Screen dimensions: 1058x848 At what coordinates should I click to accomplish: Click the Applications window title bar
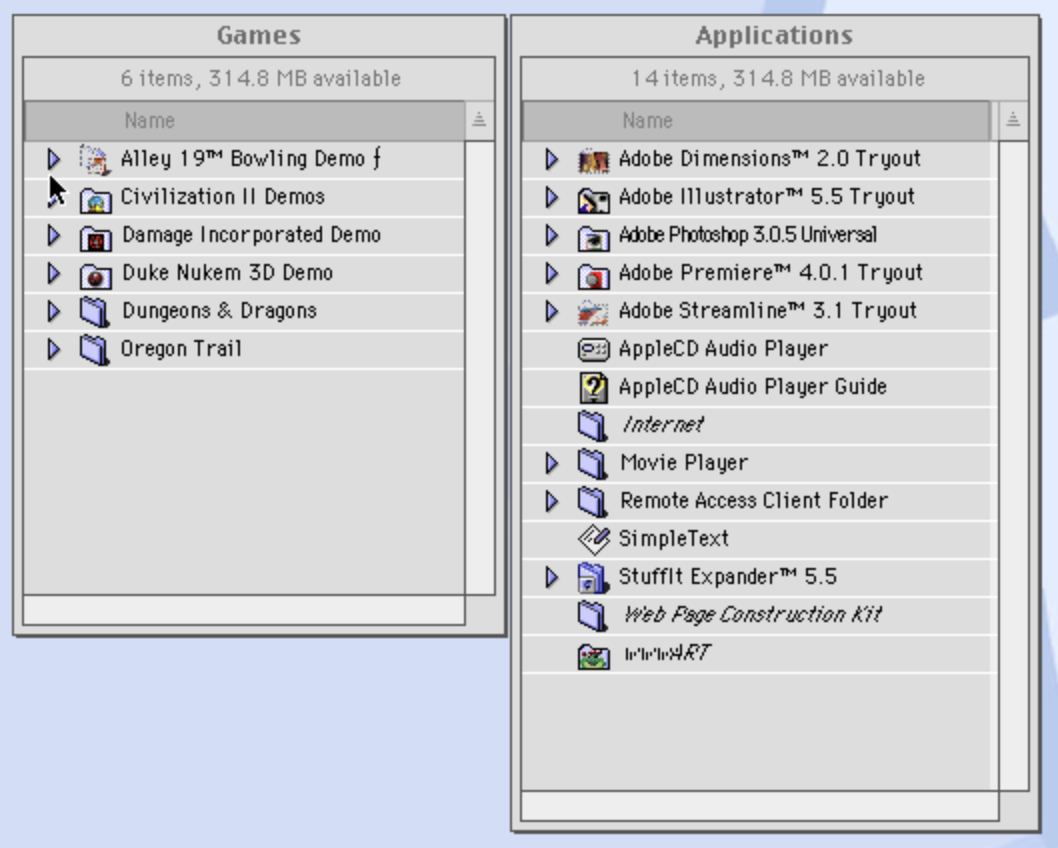click(775, 35)
